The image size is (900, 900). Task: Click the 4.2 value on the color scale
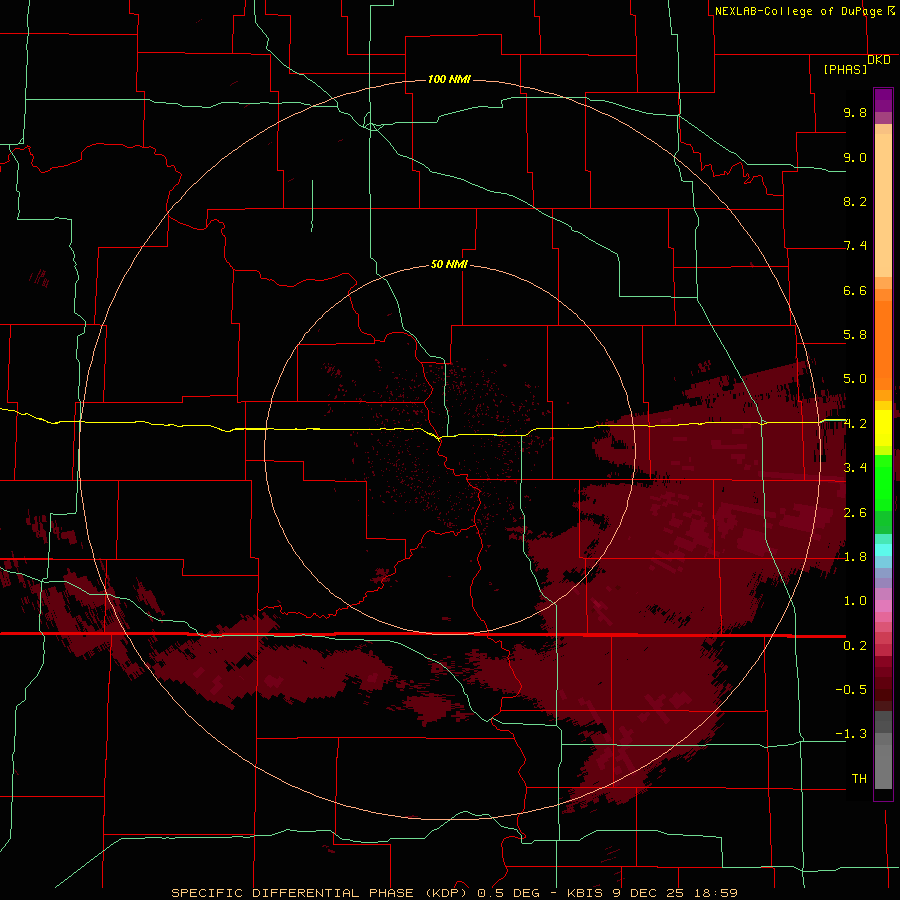[x=855, y=424]
